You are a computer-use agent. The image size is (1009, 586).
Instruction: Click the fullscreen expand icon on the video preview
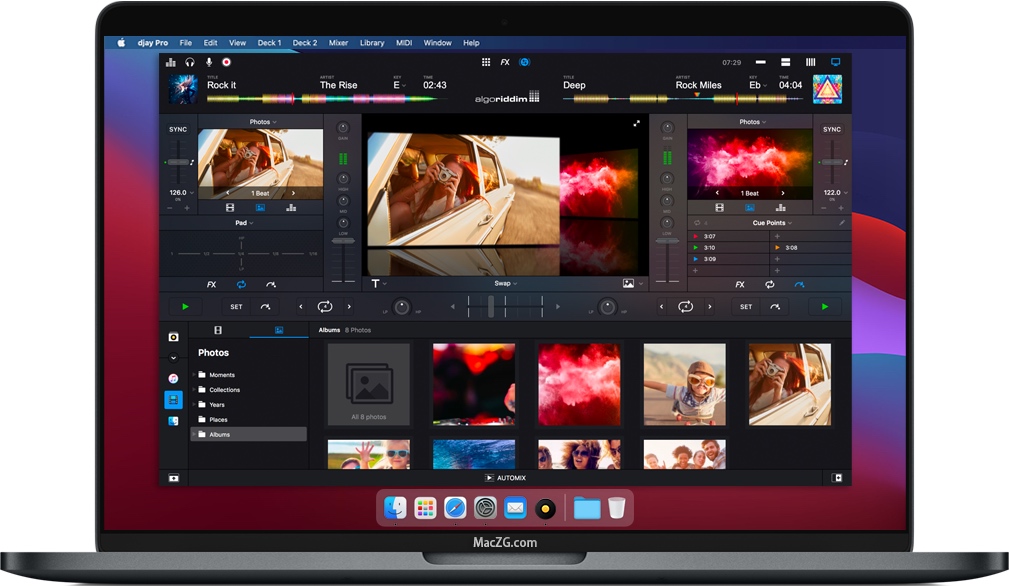point(637,123)
